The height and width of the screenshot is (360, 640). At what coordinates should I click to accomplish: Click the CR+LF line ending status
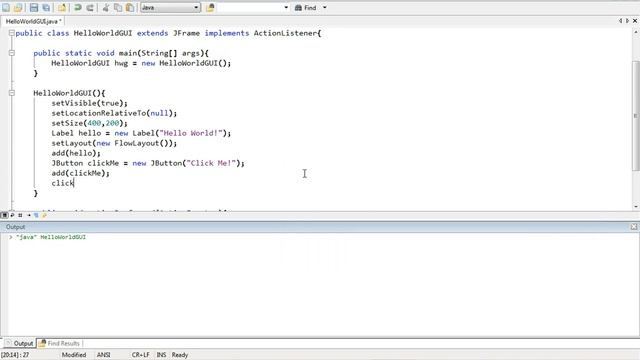point(140,355)
